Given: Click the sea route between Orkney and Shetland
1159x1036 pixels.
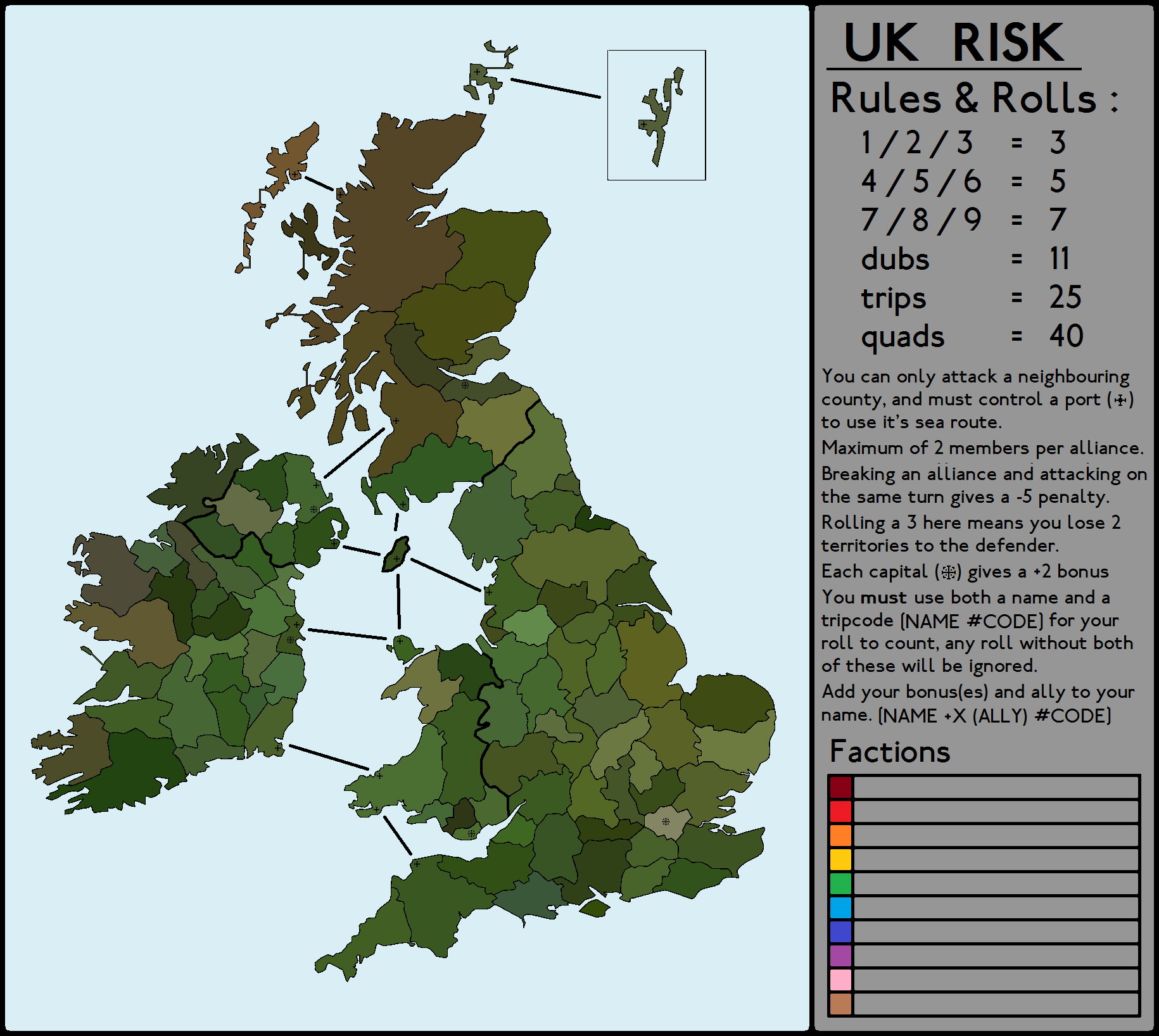Looking at the screenshot, I should click(555, 88).
